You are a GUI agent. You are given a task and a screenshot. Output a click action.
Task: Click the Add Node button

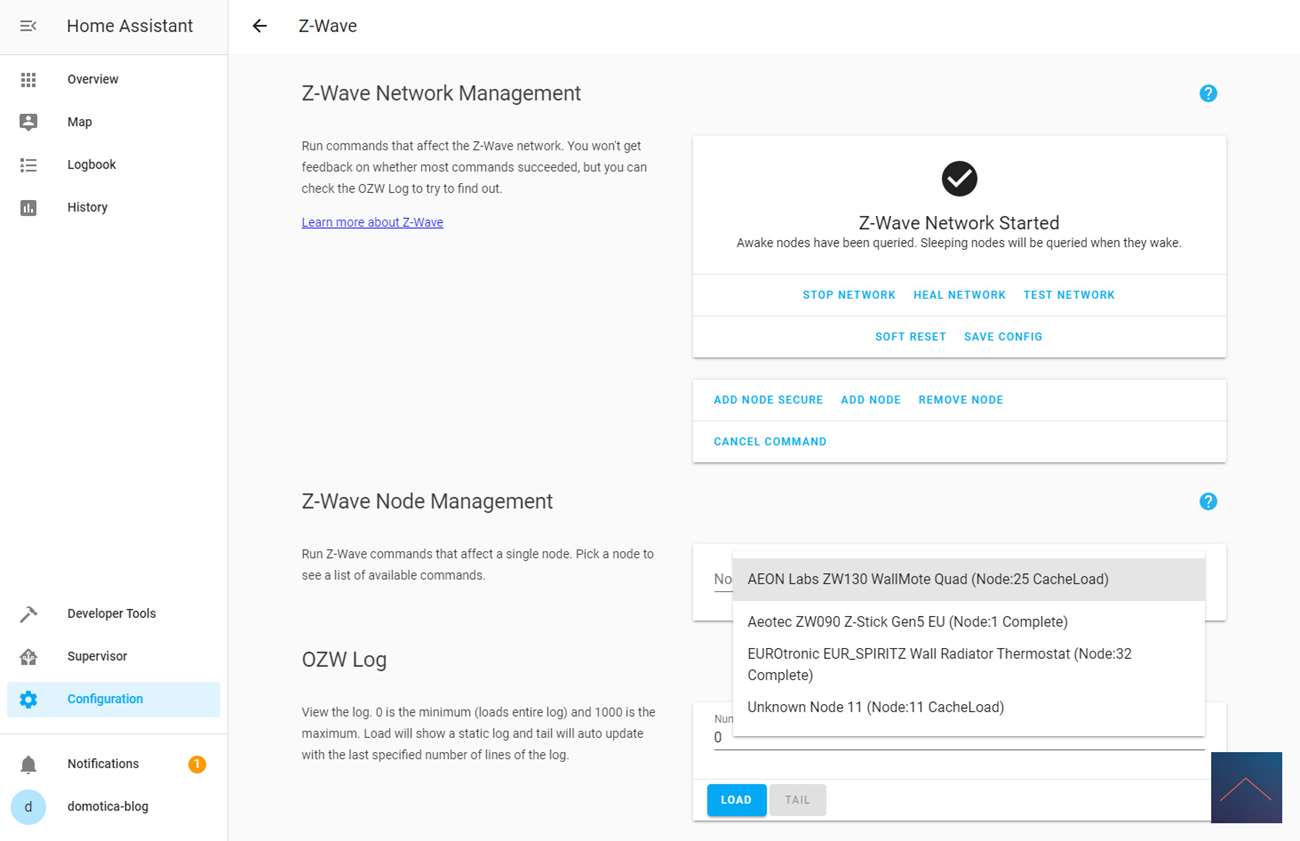(871, 400)
